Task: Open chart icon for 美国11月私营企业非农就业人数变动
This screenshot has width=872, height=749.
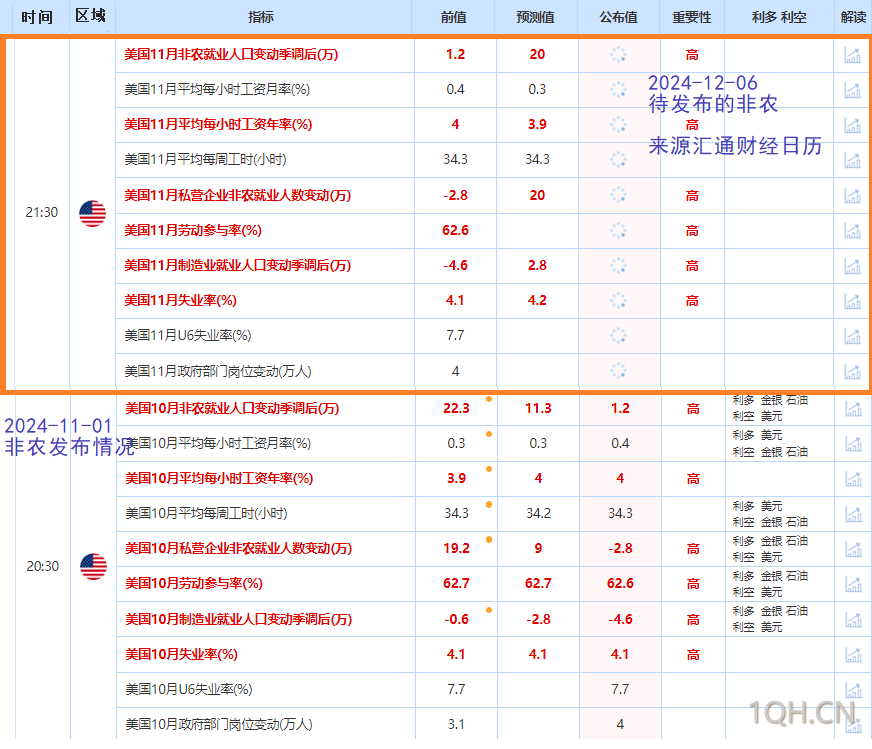Action: coord(852,196)
